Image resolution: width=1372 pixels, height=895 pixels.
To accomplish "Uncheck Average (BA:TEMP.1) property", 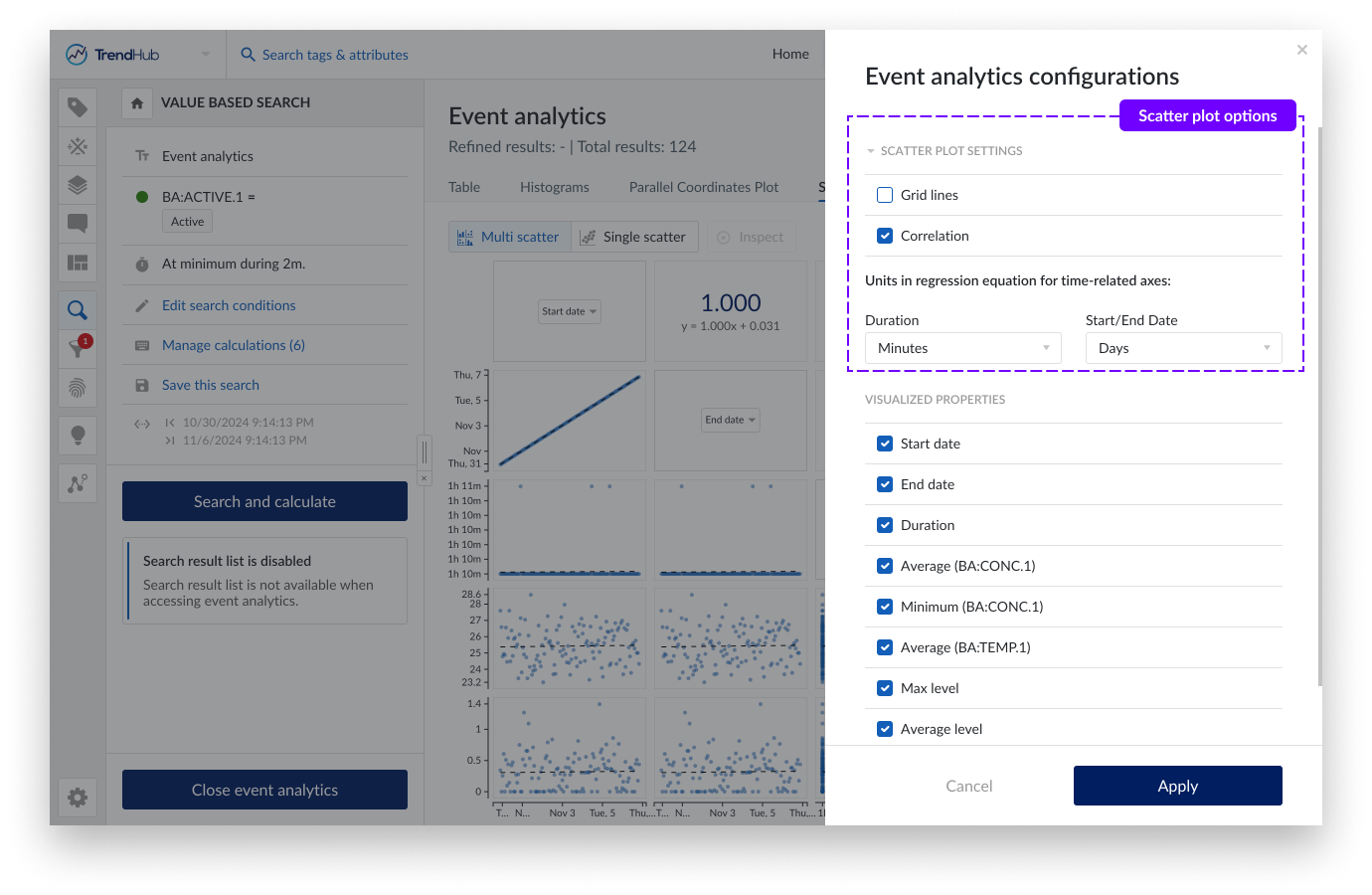I will [885, 647].
